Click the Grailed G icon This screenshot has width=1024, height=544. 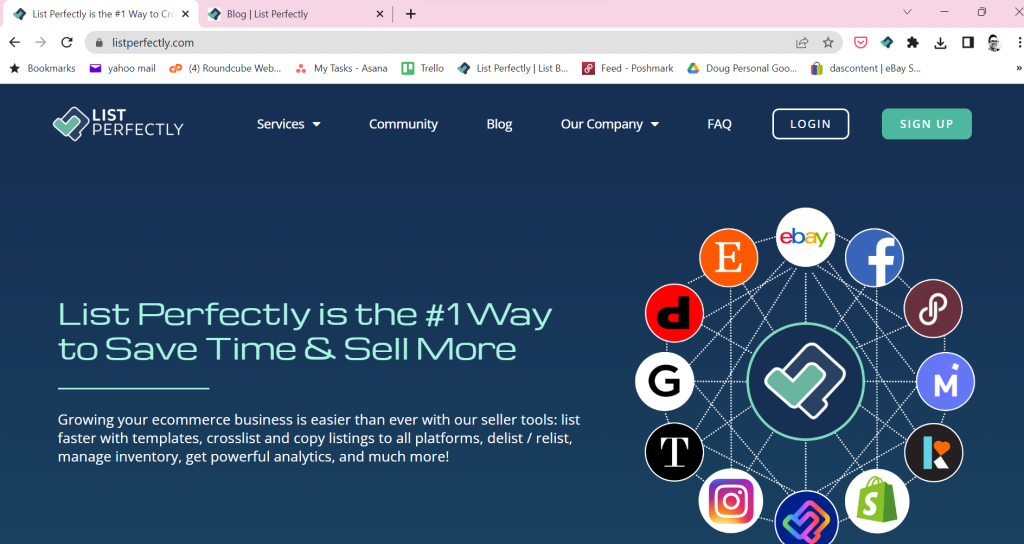(x=664, y=381)
